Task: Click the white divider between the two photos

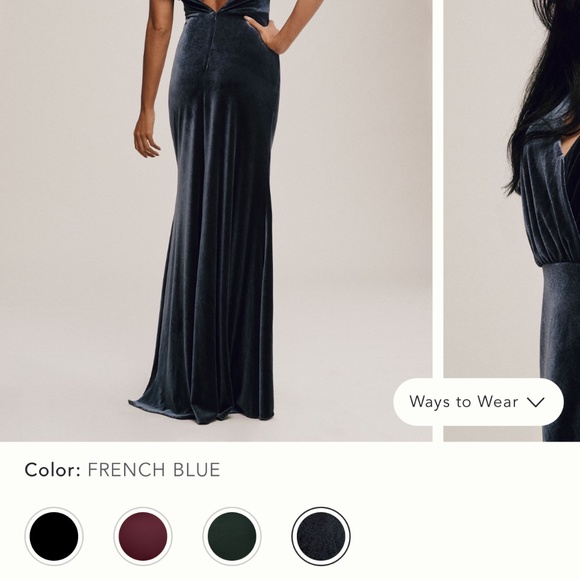Action: click(438, 220)
